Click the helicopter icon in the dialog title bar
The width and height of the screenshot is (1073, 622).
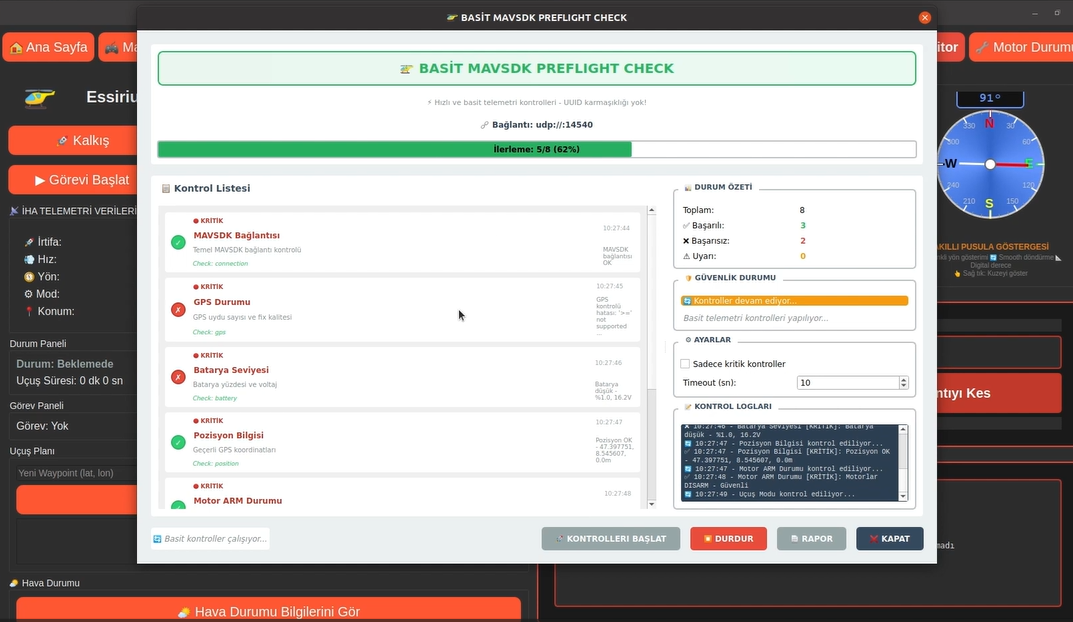point(452,17)
